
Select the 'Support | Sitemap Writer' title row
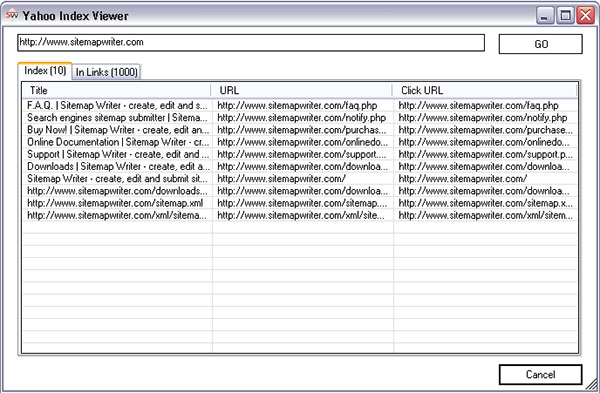point(118,154)
